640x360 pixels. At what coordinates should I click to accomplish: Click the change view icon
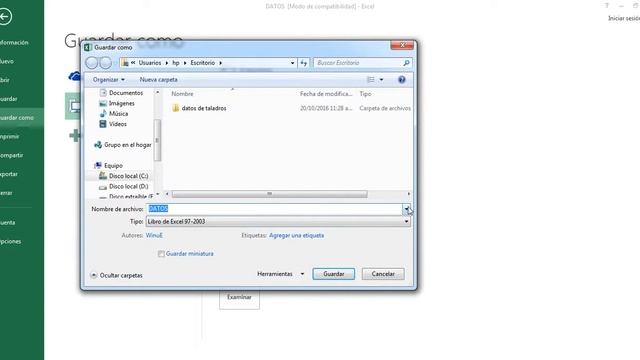[371, 80]
